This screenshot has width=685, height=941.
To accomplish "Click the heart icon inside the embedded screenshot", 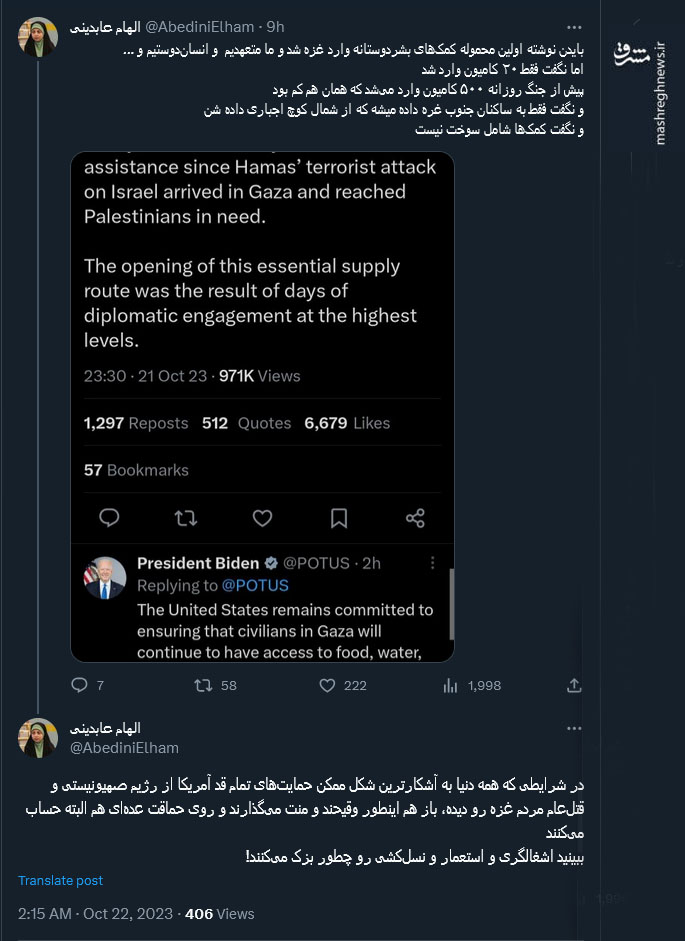I will coord(262,518).
